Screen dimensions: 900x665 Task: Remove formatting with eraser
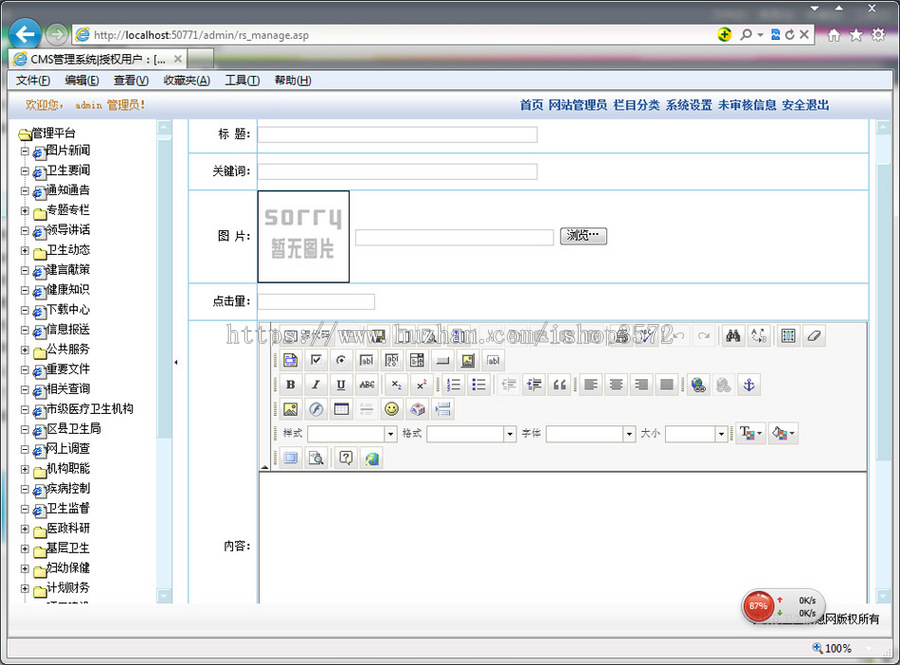813,336
